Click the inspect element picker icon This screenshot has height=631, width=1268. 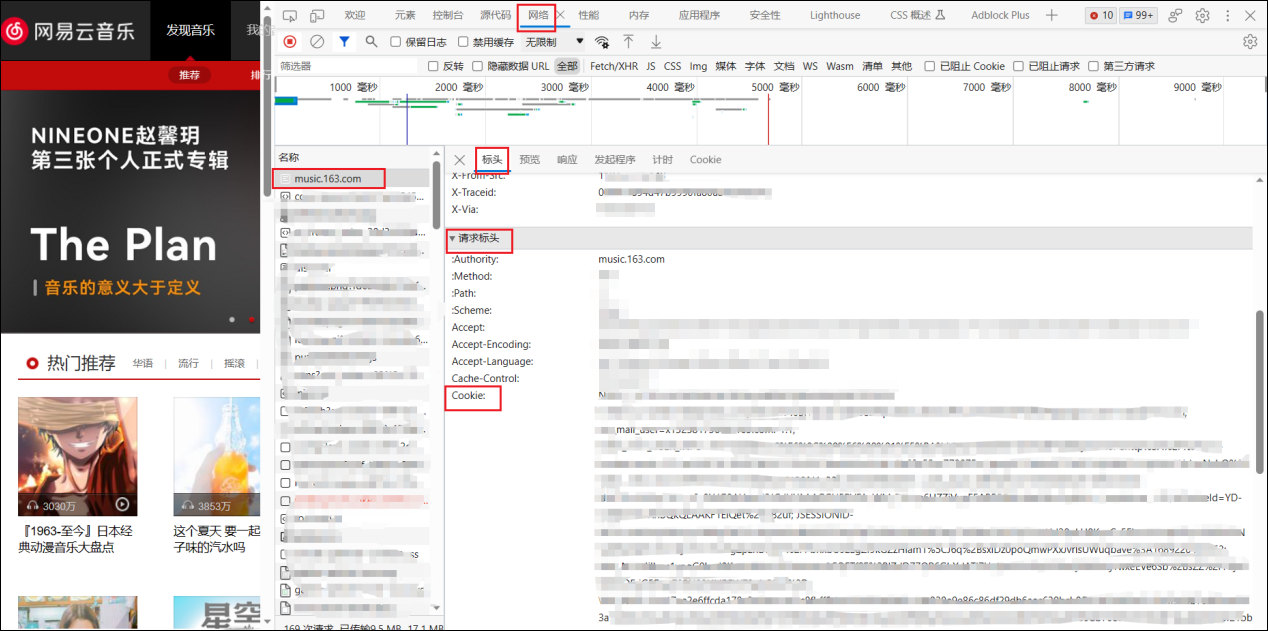[289, 16]
